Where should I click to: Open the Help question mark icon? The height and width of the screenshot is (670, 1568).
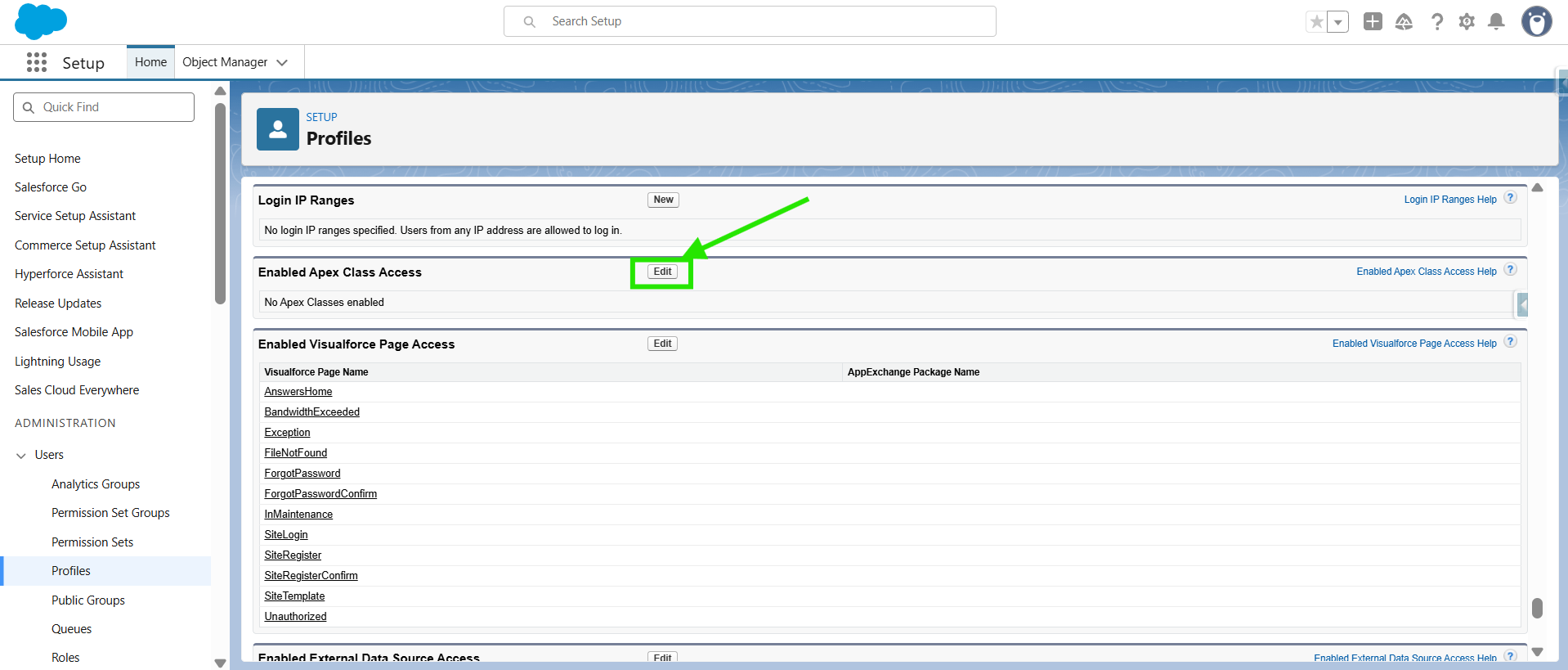point(1436,22)
